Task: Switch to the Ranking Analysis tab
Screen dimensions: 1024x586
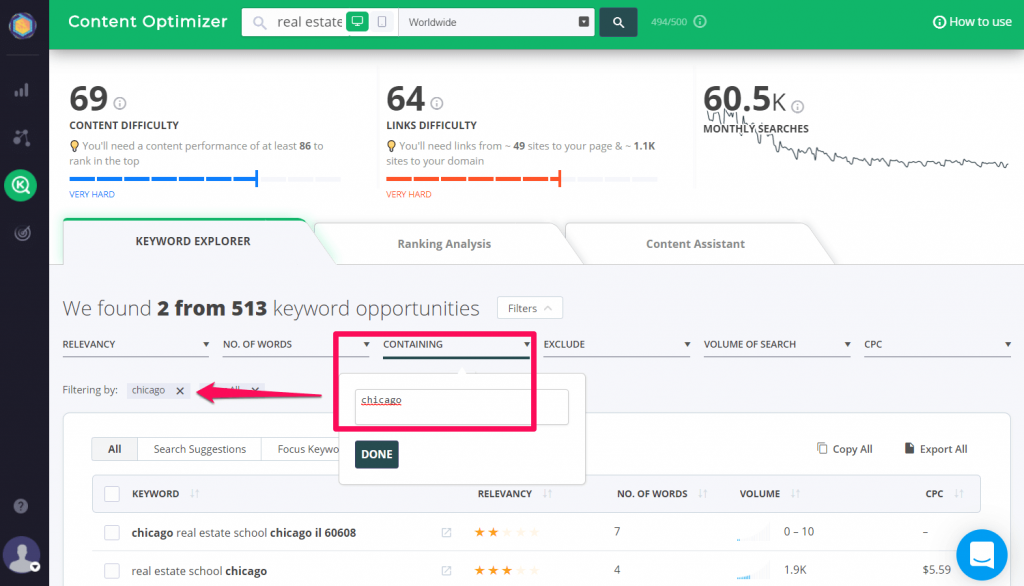Action: coord(444,244)
